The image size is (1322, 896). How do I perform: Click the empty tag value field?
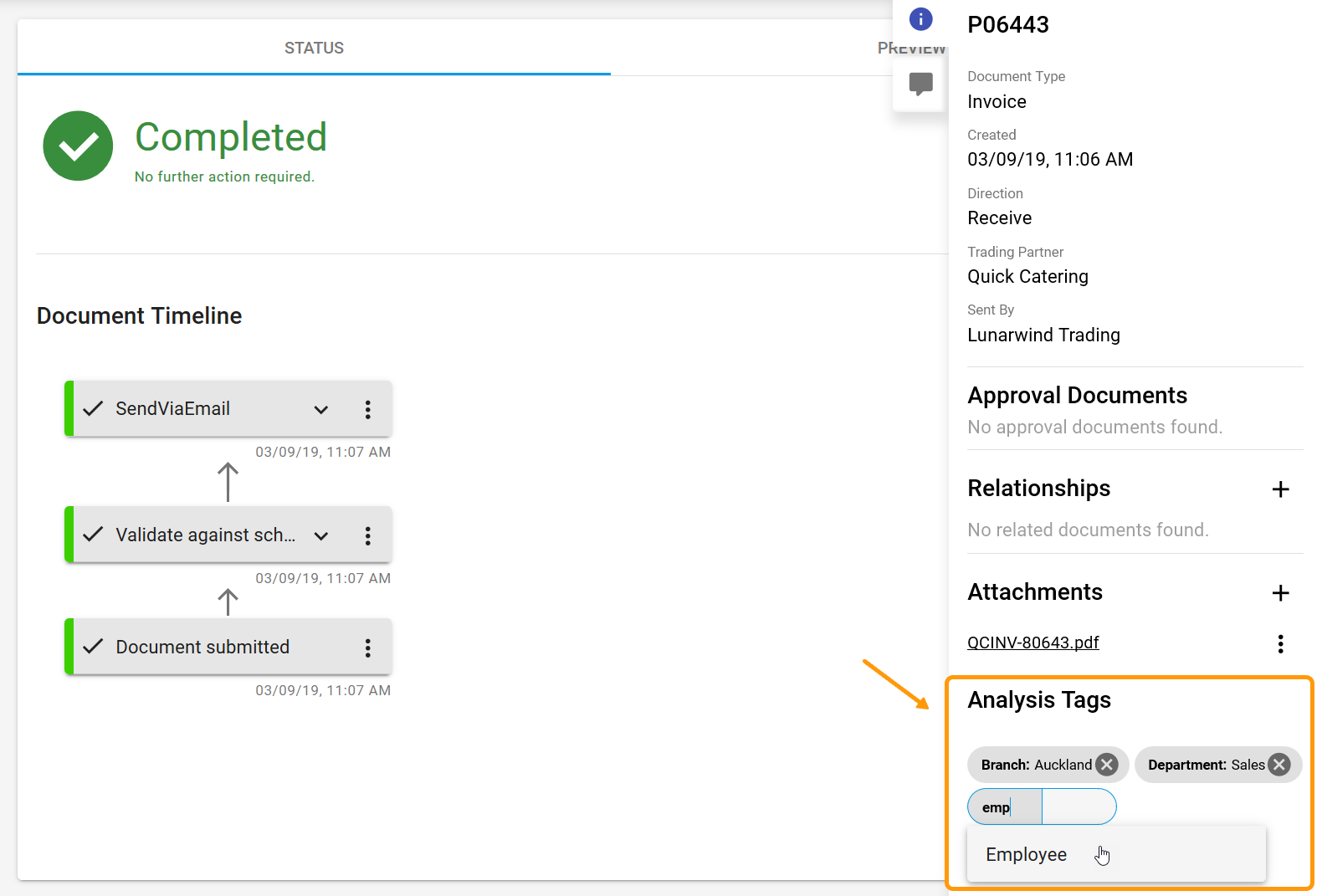pos(1079,807)
